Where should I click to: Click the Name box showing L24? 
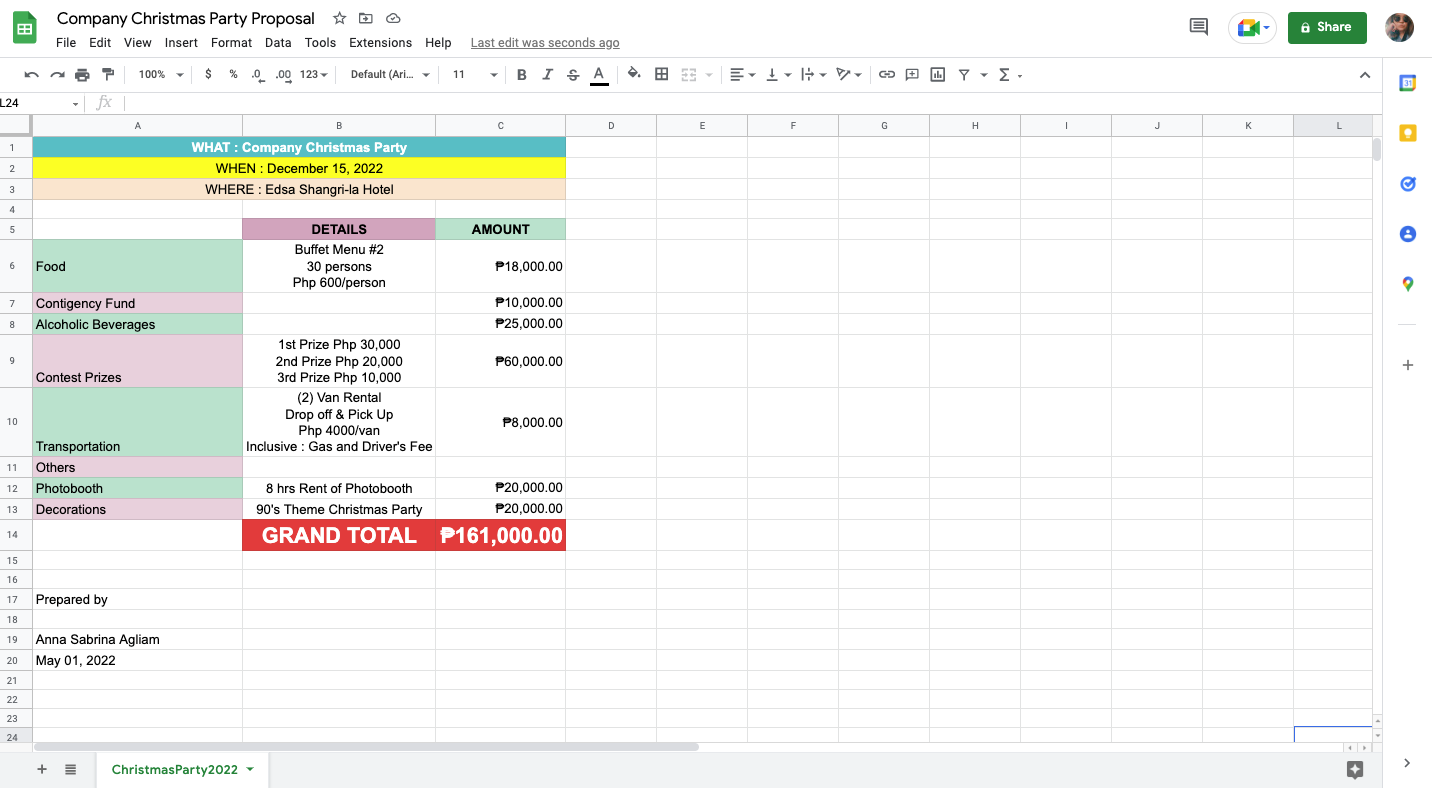(x=40, y=103)
